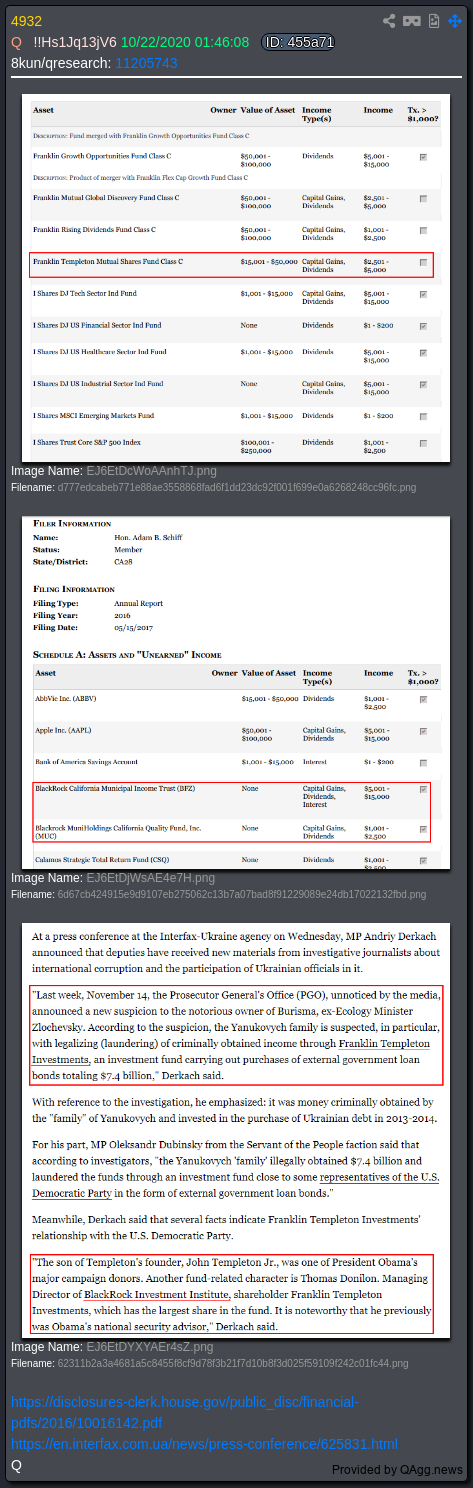Click image name EJ6EtDcWoAAnhTJ.png

[x=151, y=471]
